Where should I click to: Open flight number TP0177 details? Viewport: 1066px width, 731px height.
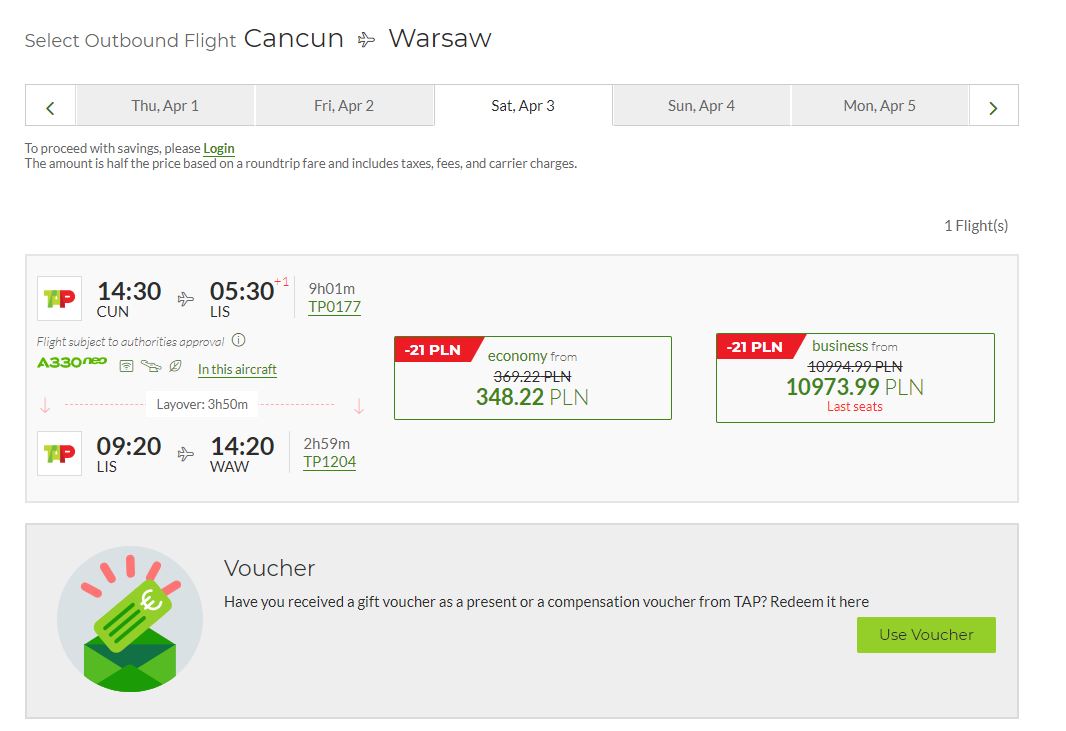pyautogui.click(x=334, y=307)
